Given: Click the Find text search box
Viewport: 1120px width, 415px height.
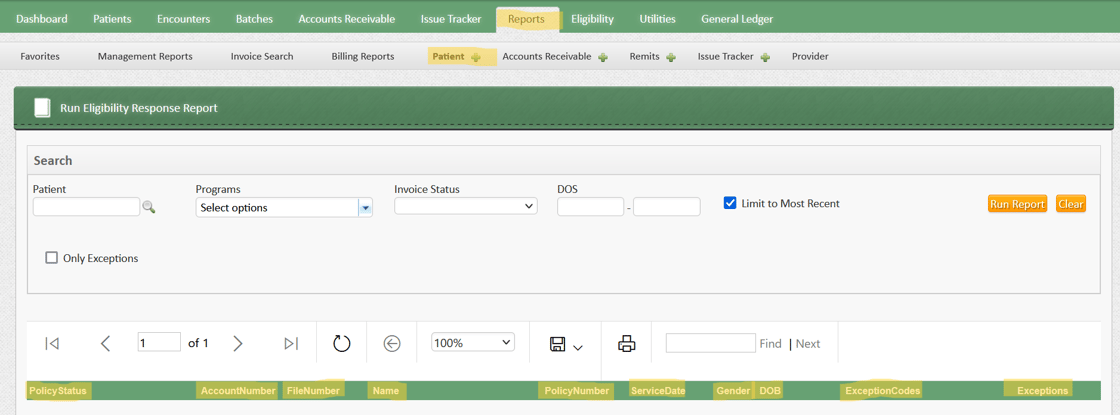Looking at the screenshot, I should 711,343.
